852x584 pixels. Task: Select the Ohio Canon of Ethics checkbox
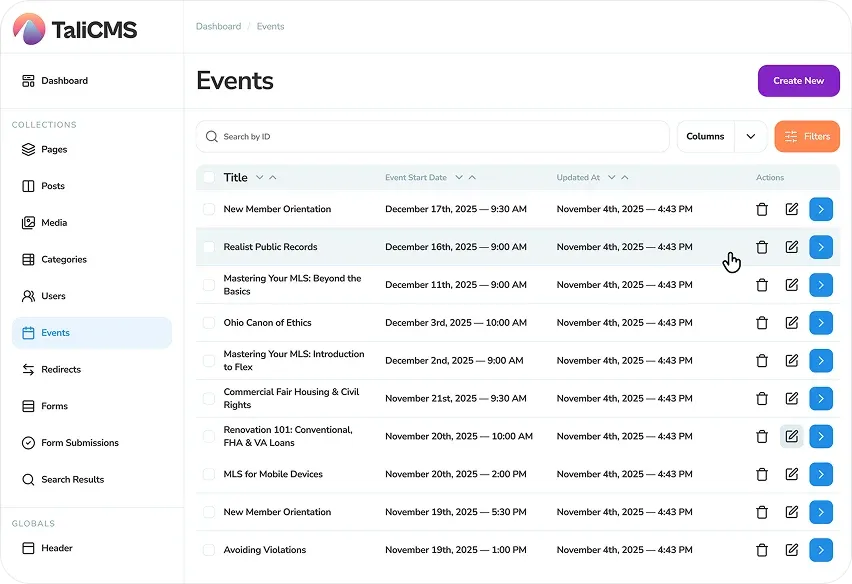pos(209,323)
